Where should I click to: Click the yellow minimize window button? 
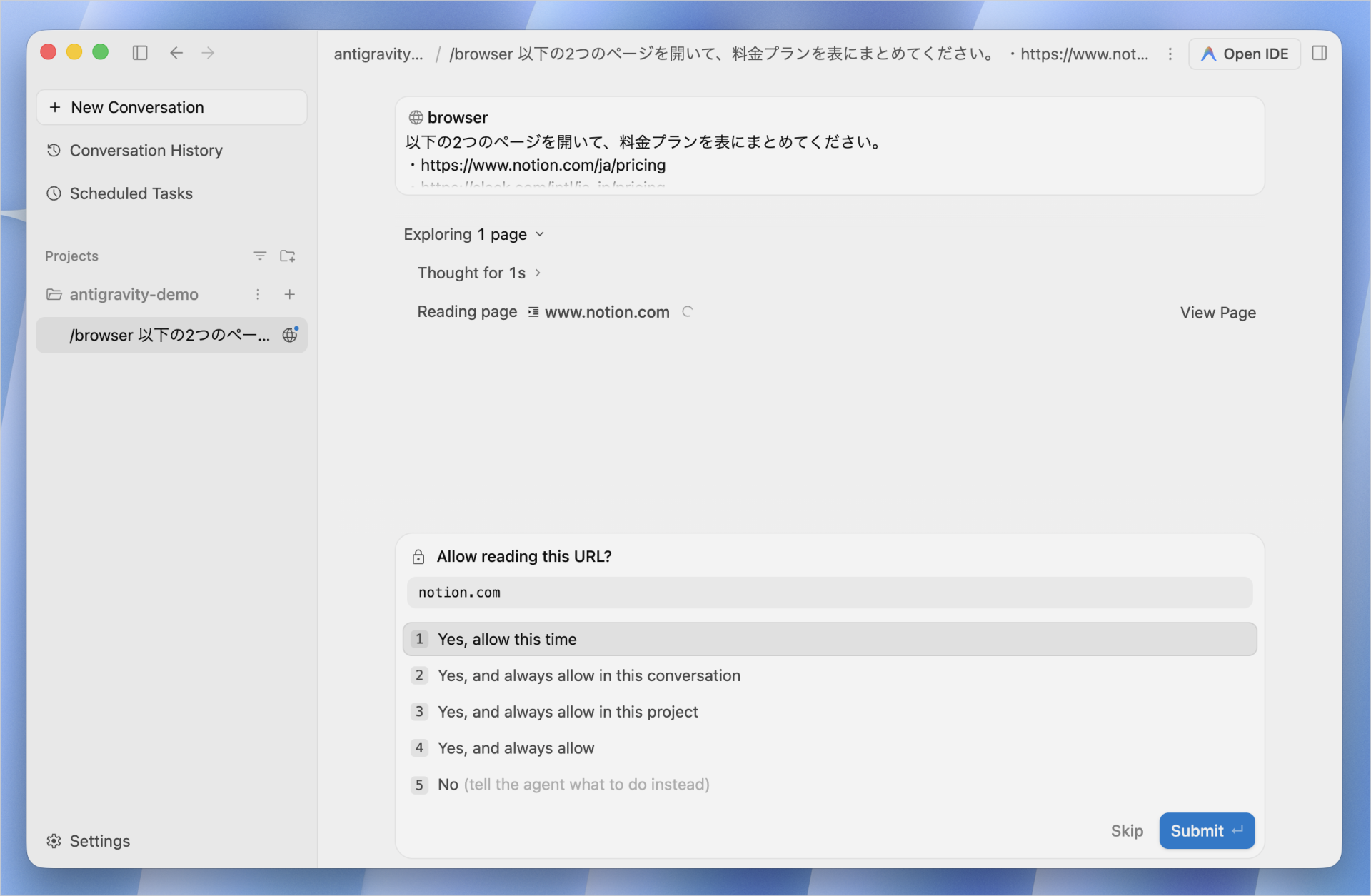coord(74,52)
